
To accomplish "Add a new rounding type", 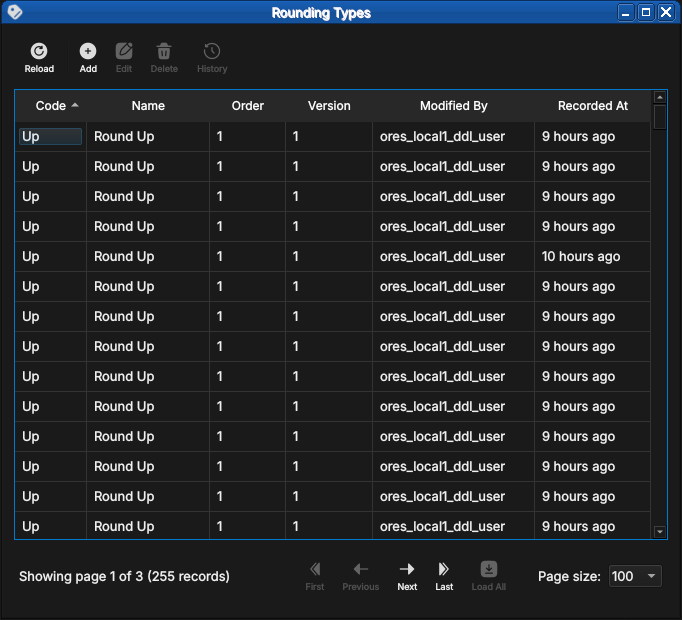I will coord(88,58).
